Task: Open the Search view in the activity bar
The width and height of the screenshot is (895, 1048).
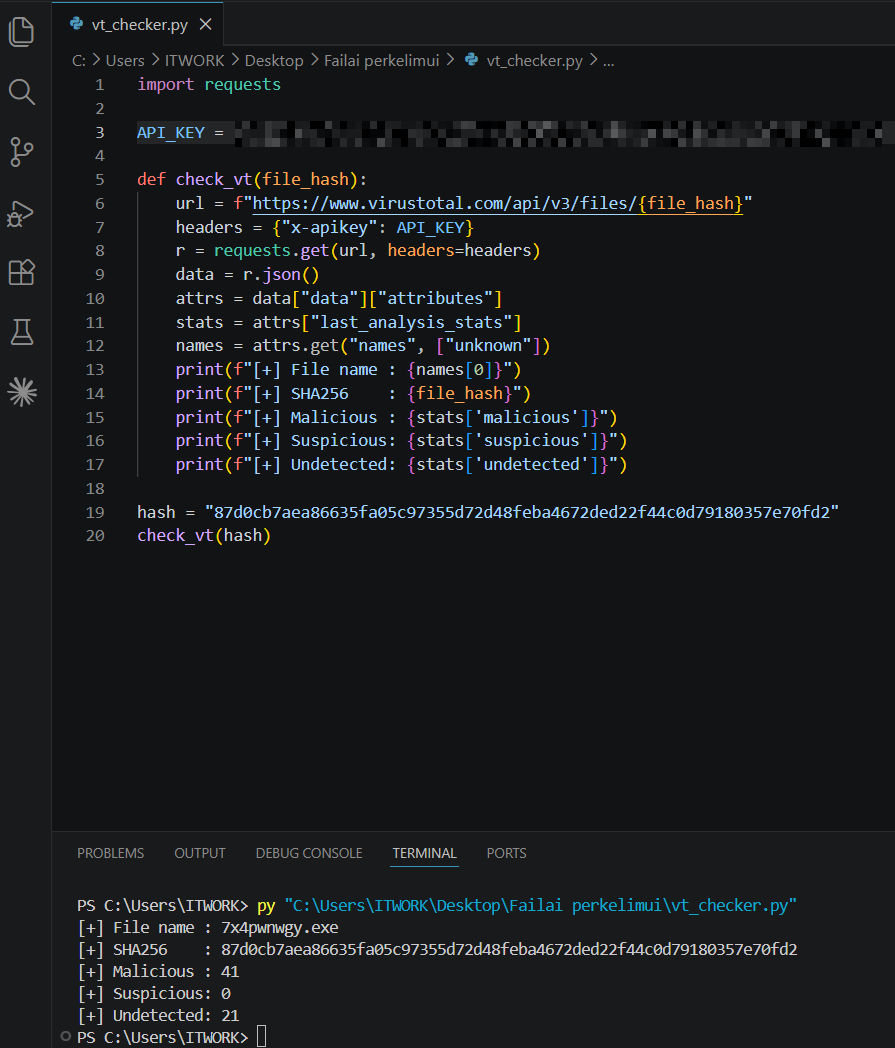Action: [21, 92]
